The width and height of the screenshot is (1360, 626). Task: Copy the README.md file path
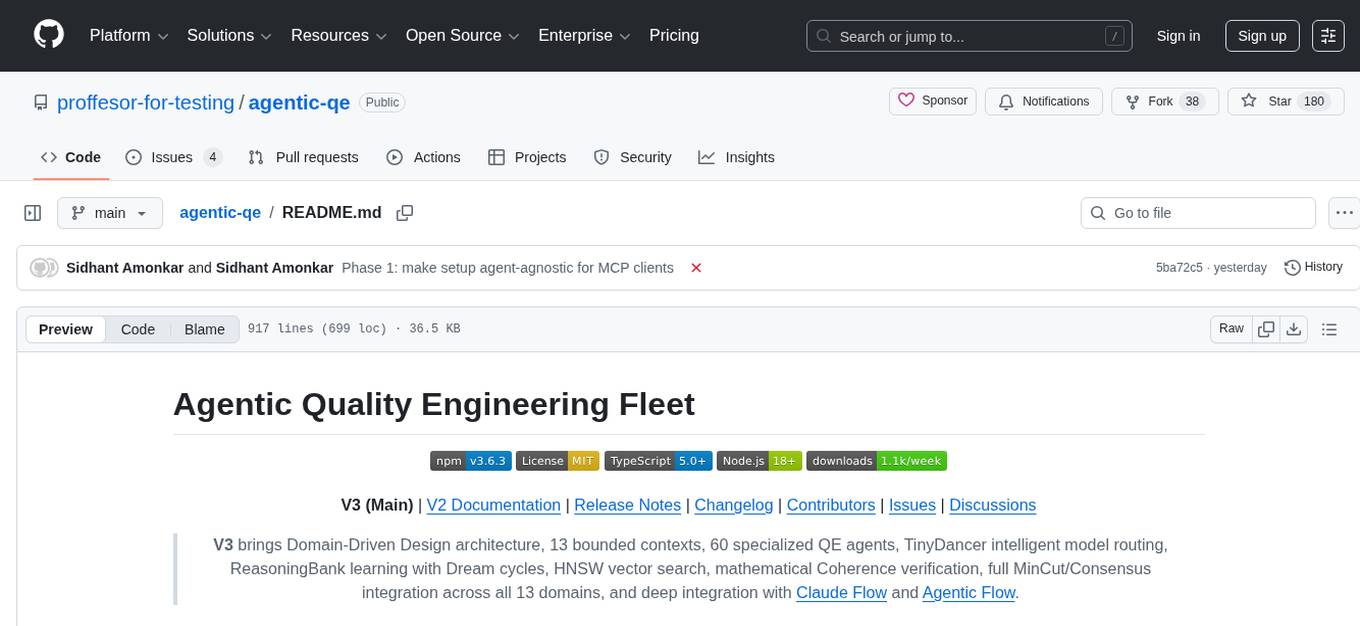click(405, 212)
